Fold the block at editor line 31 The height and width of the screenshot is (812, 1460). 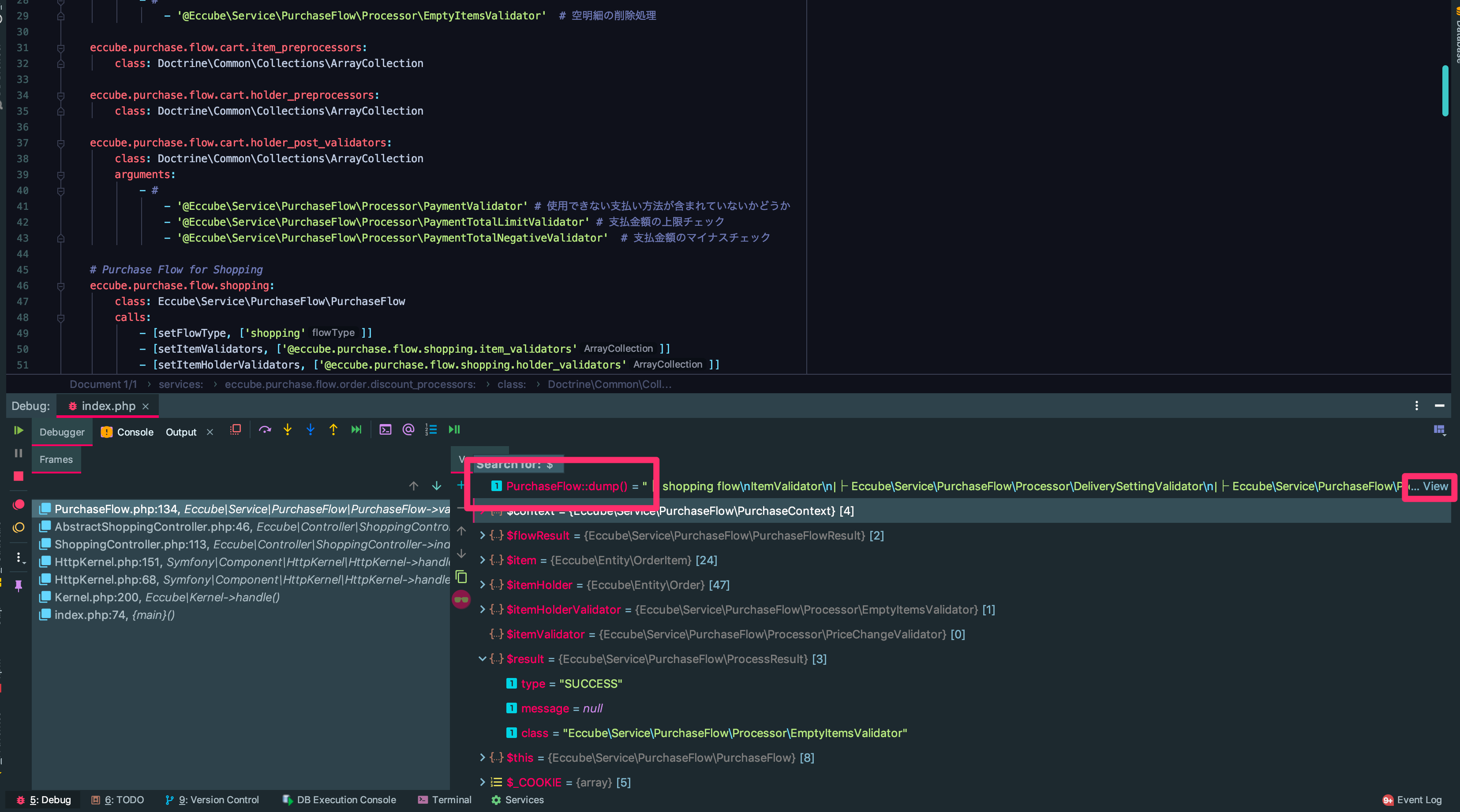(x=60, y=48)
